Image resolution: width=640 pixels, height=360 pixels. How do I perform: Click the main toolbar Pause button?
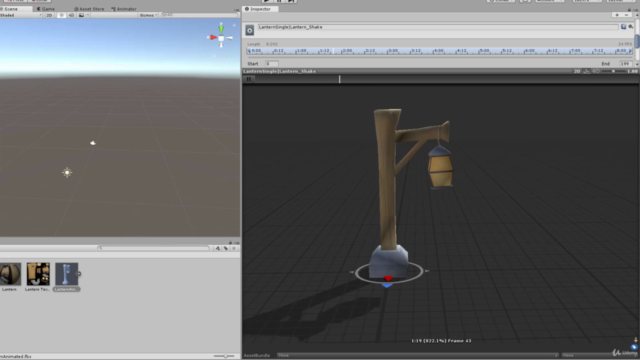(x=279, y=1)
